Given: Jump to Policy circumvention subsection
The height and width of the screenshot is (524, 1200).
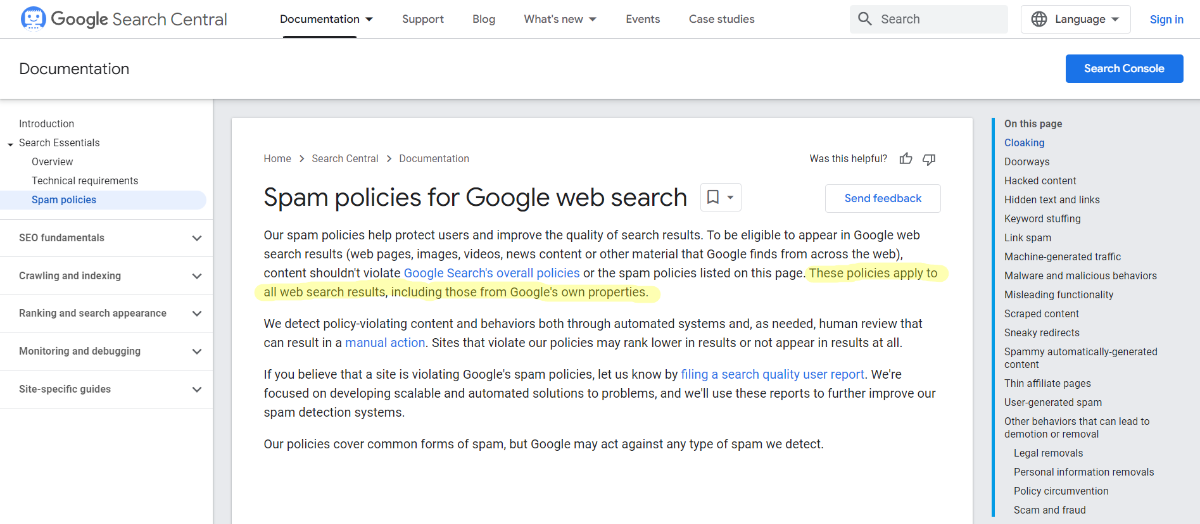Looking at the screenshot, I should (x=1061, y=492).
